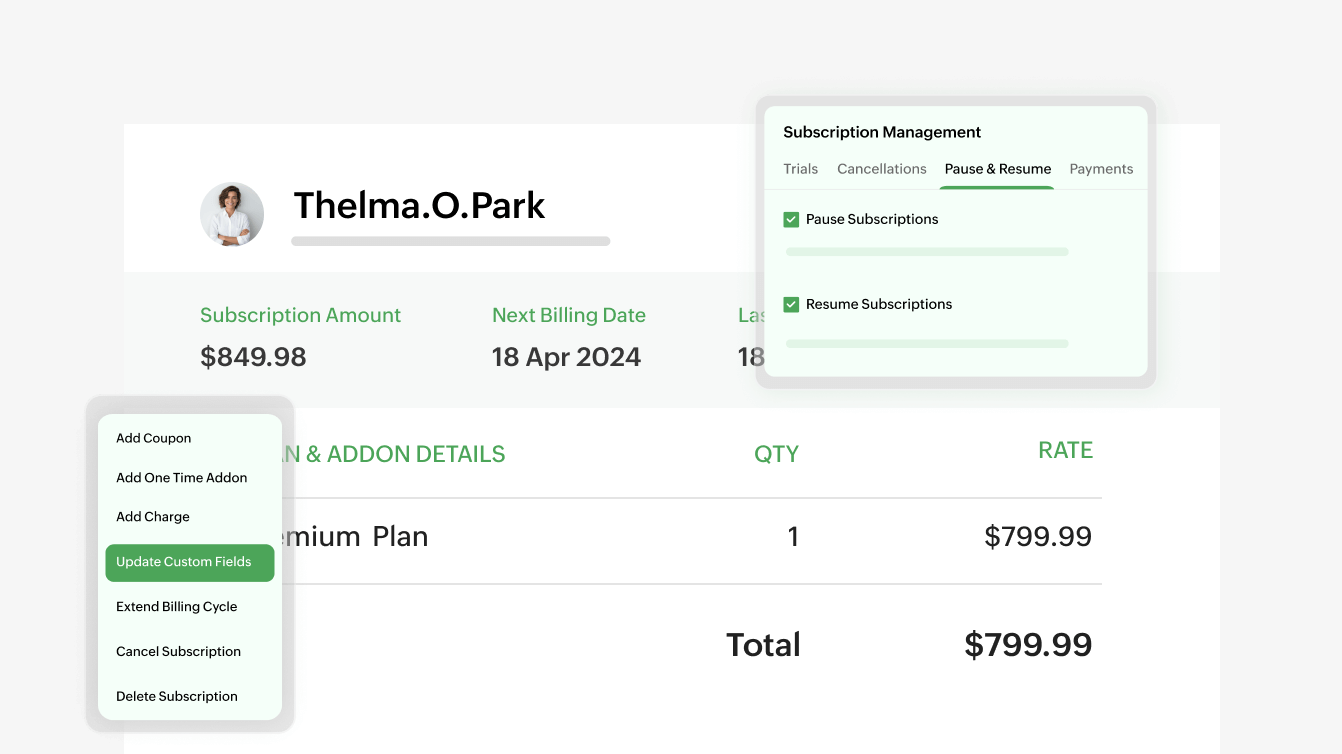Screen dimensions: 1342x754
Task: Open the Cancellations tab
Action: coord(881,169)
